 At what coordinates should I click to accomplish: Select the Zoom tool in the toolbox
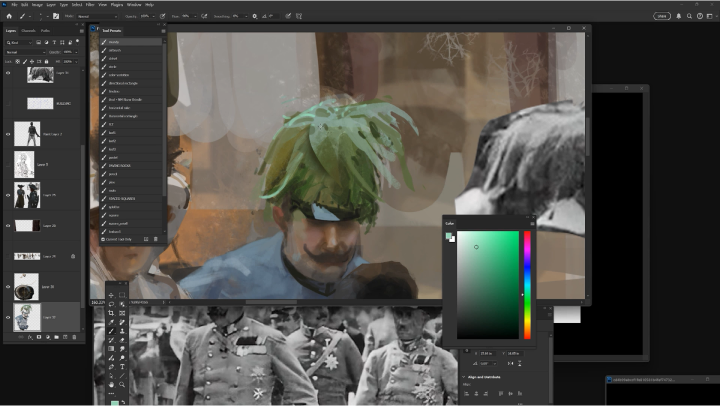(122, 384)
